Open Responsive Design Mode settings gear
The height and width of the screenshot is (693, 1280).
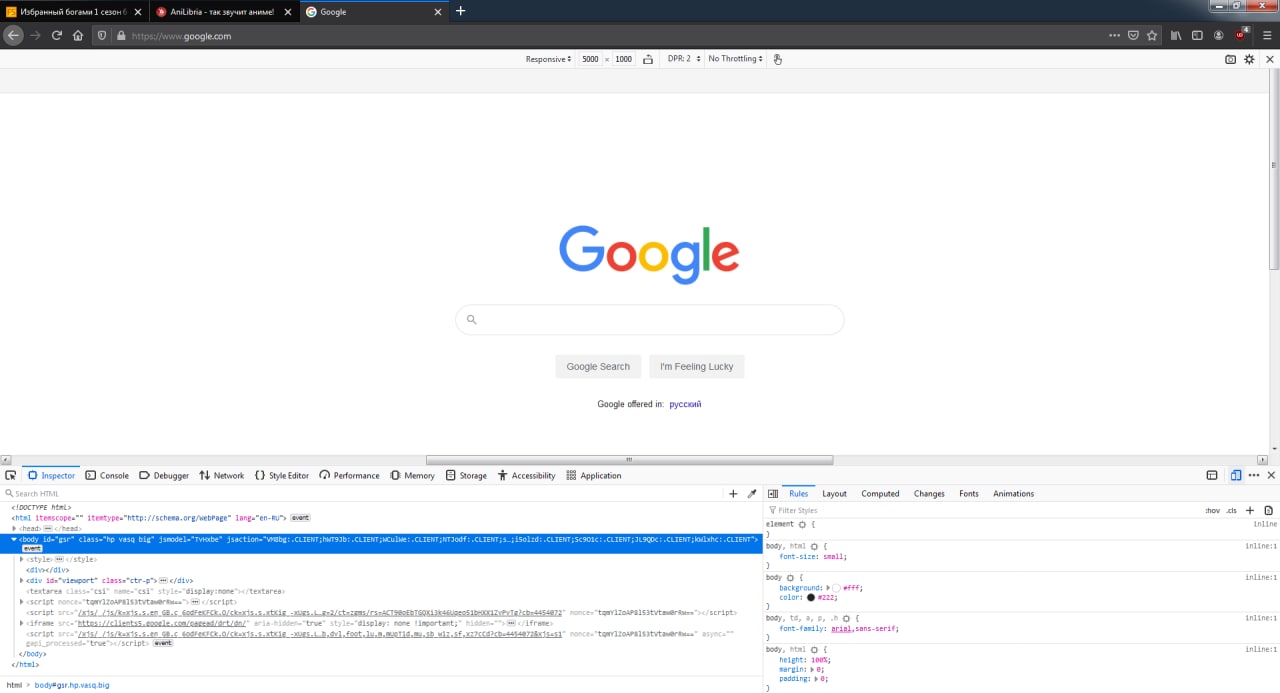click(1249, 59)
